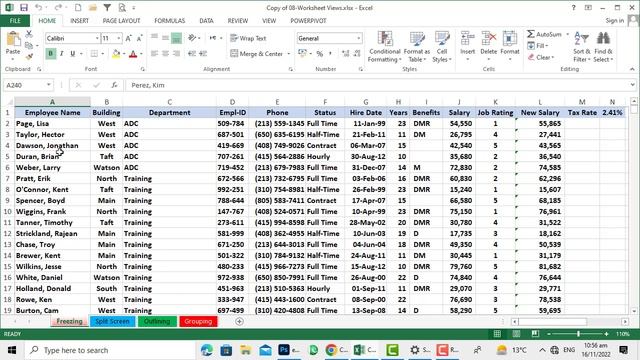
Task: Toggle Italic formatting
Action: pyautogui.click(x=62, y=53)
